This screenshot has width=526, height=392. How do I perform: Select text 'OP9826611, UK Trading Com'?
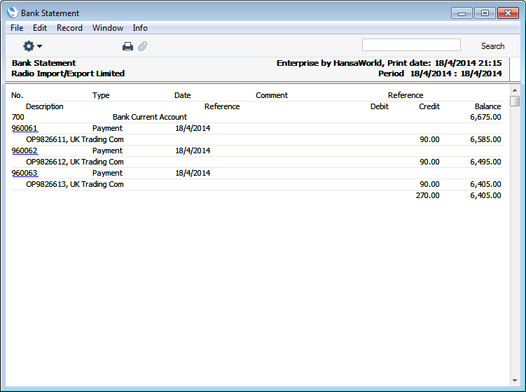pyautogui.click(x=75, y=139)
